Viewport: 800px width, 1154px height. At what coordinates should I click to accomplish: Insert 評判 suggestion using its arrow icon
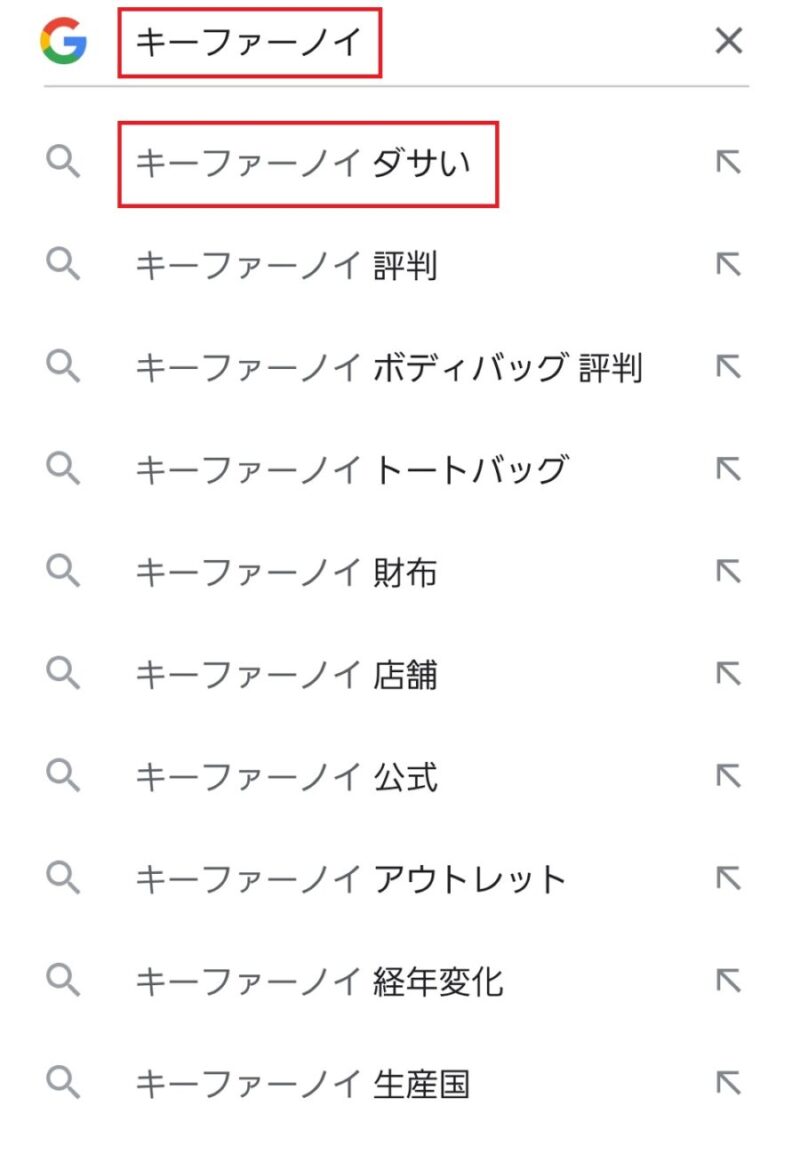pyautogui.click(x=729, y=264)
